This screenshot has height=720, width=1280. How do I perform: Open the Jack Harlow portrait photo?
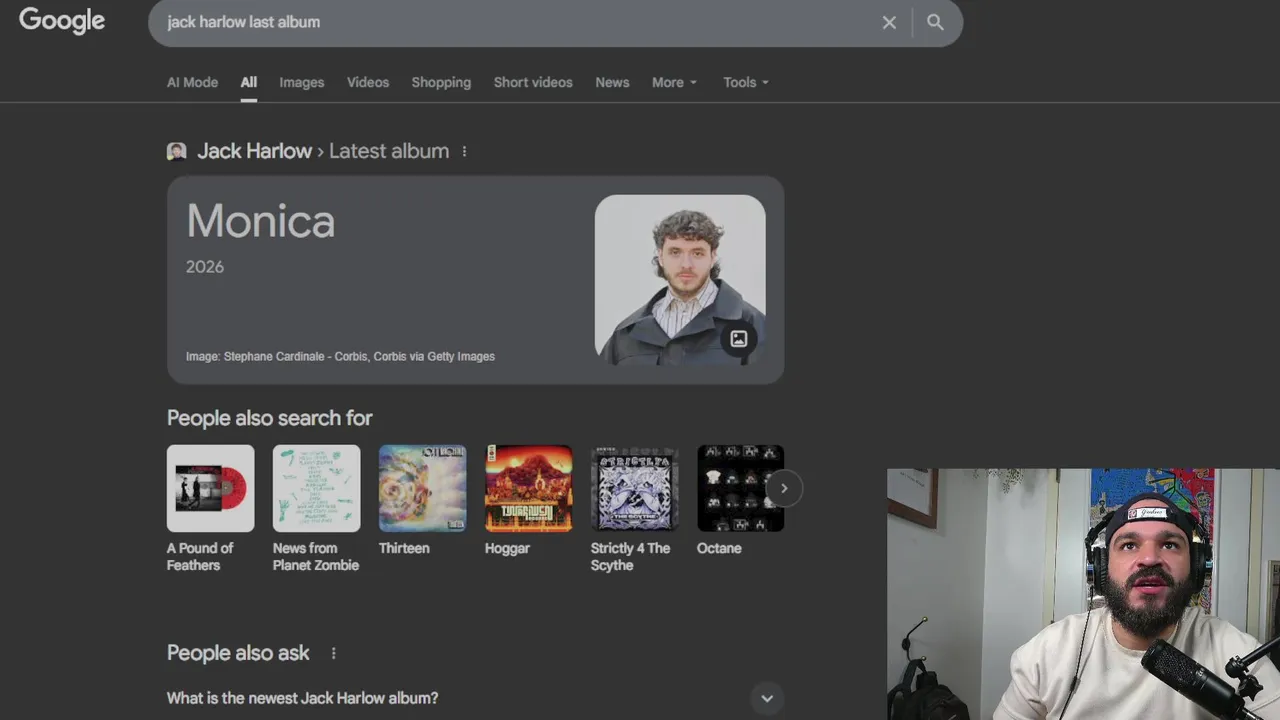pos(680,279)
